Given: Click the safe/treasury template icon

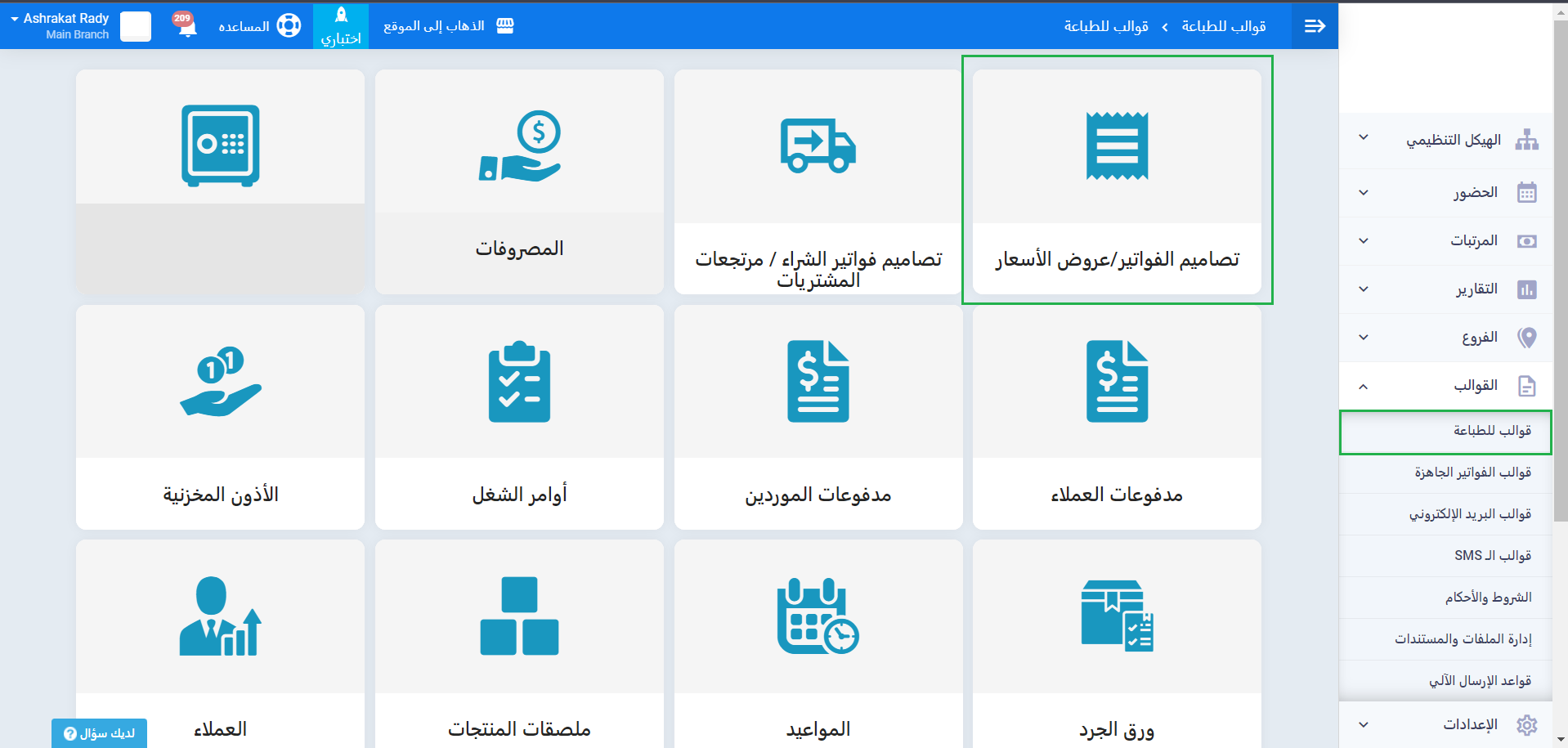Looking at the screenshot, I should [x=220, y=145].
